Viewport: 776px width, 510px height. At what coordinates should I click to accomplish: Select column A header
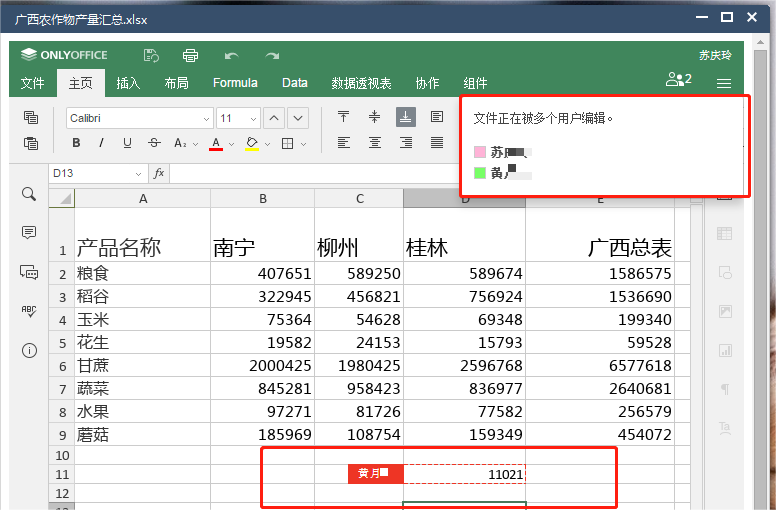point(143,198)
